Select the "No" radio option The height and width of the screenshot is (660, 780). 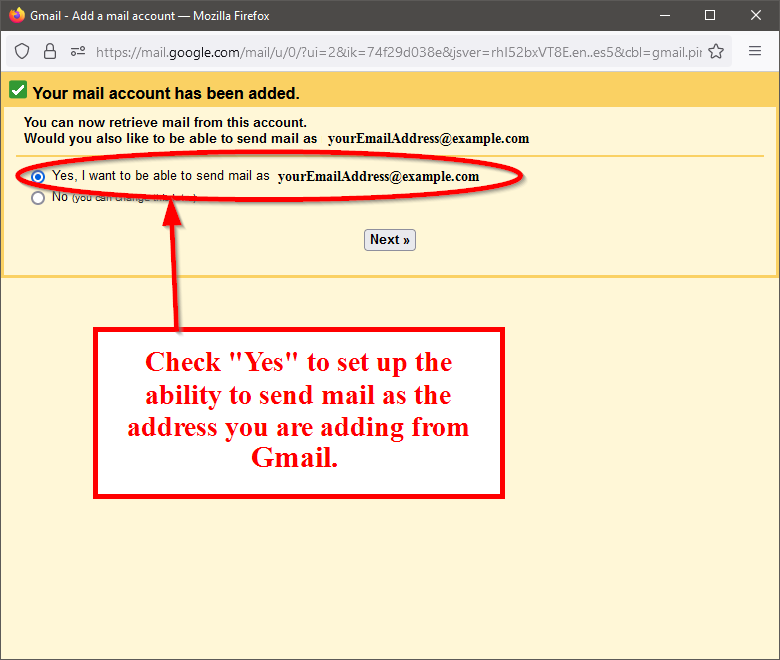(x=38, y=198)
